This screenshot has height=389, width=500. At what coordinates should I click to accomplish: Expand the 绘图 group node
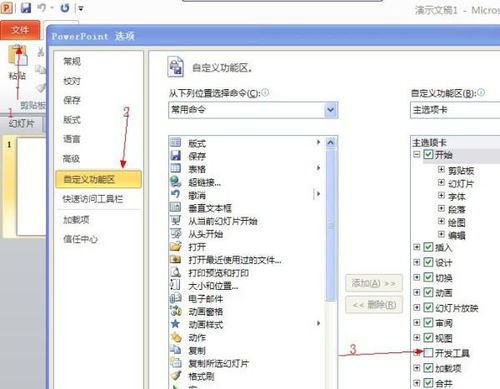click(x=441, y=221)
